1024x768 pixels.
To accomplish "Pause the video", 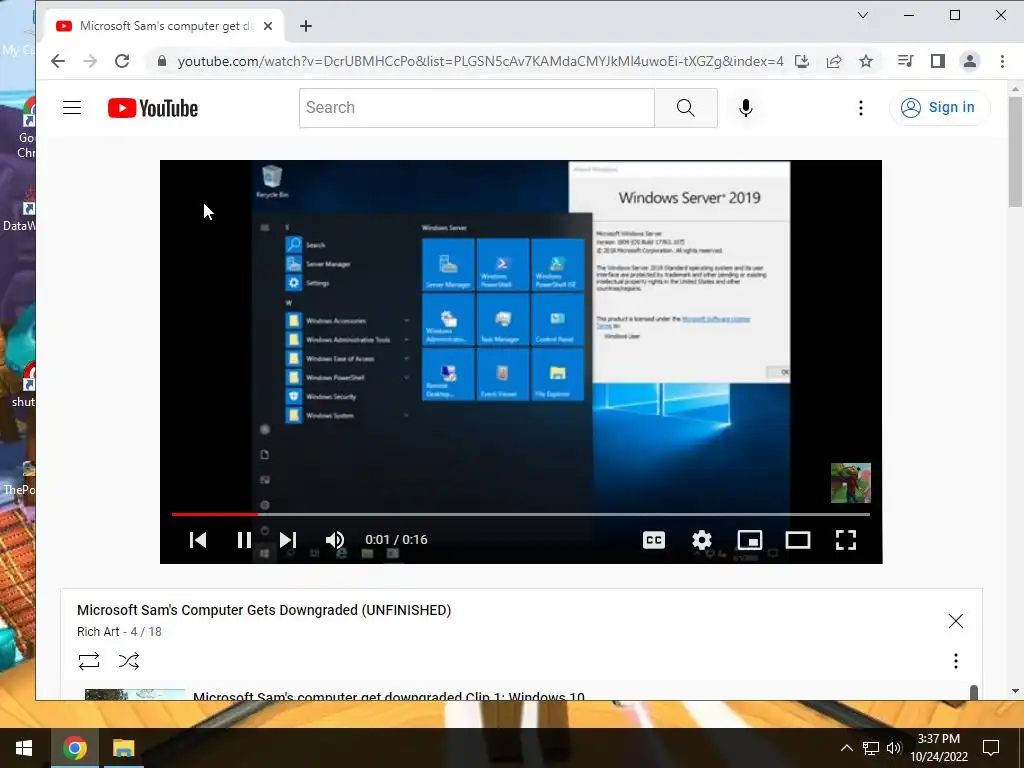I will point(244,540).
